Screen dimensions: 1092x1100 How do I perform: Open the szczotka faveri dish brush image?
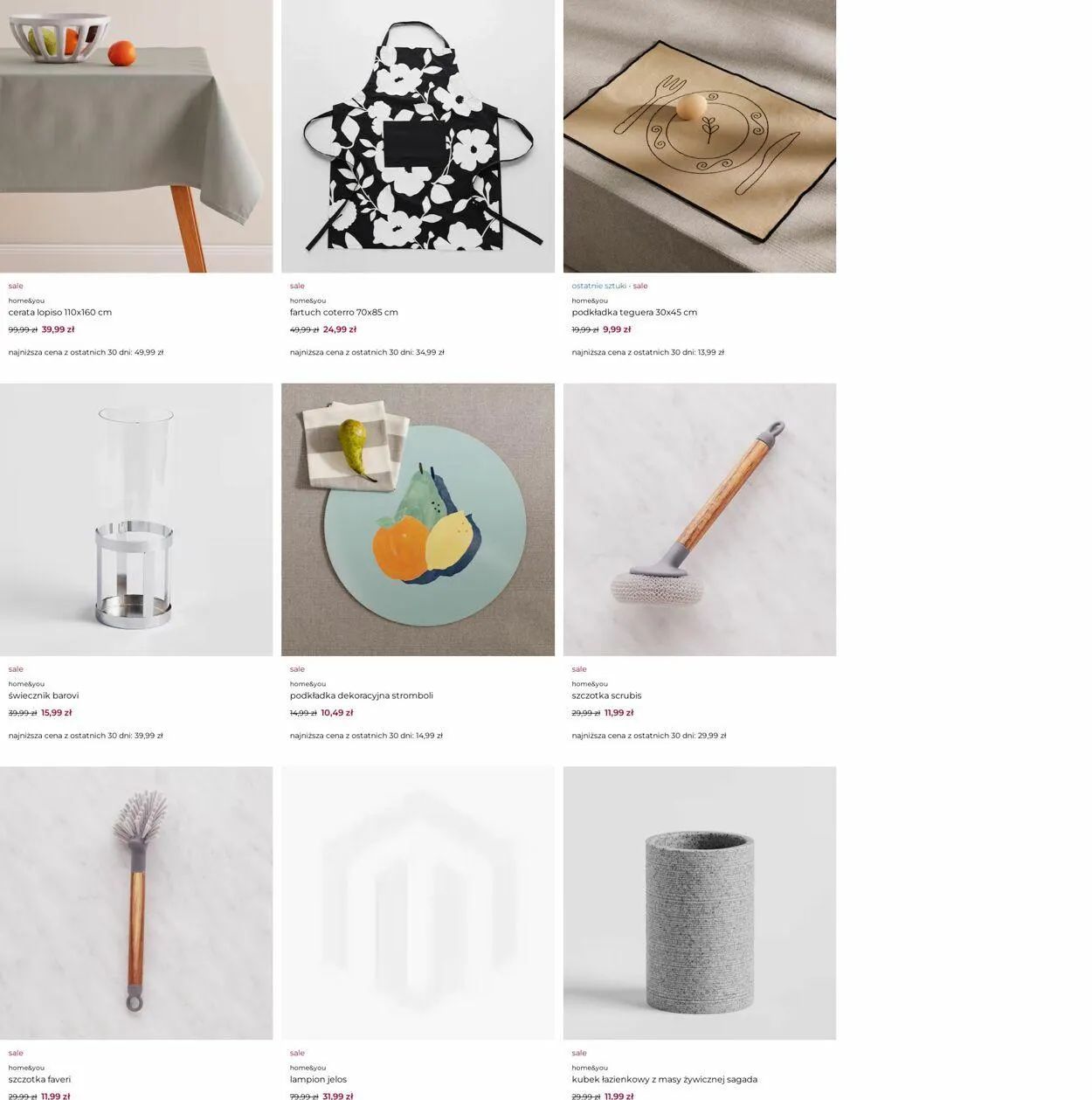(136, 903)
